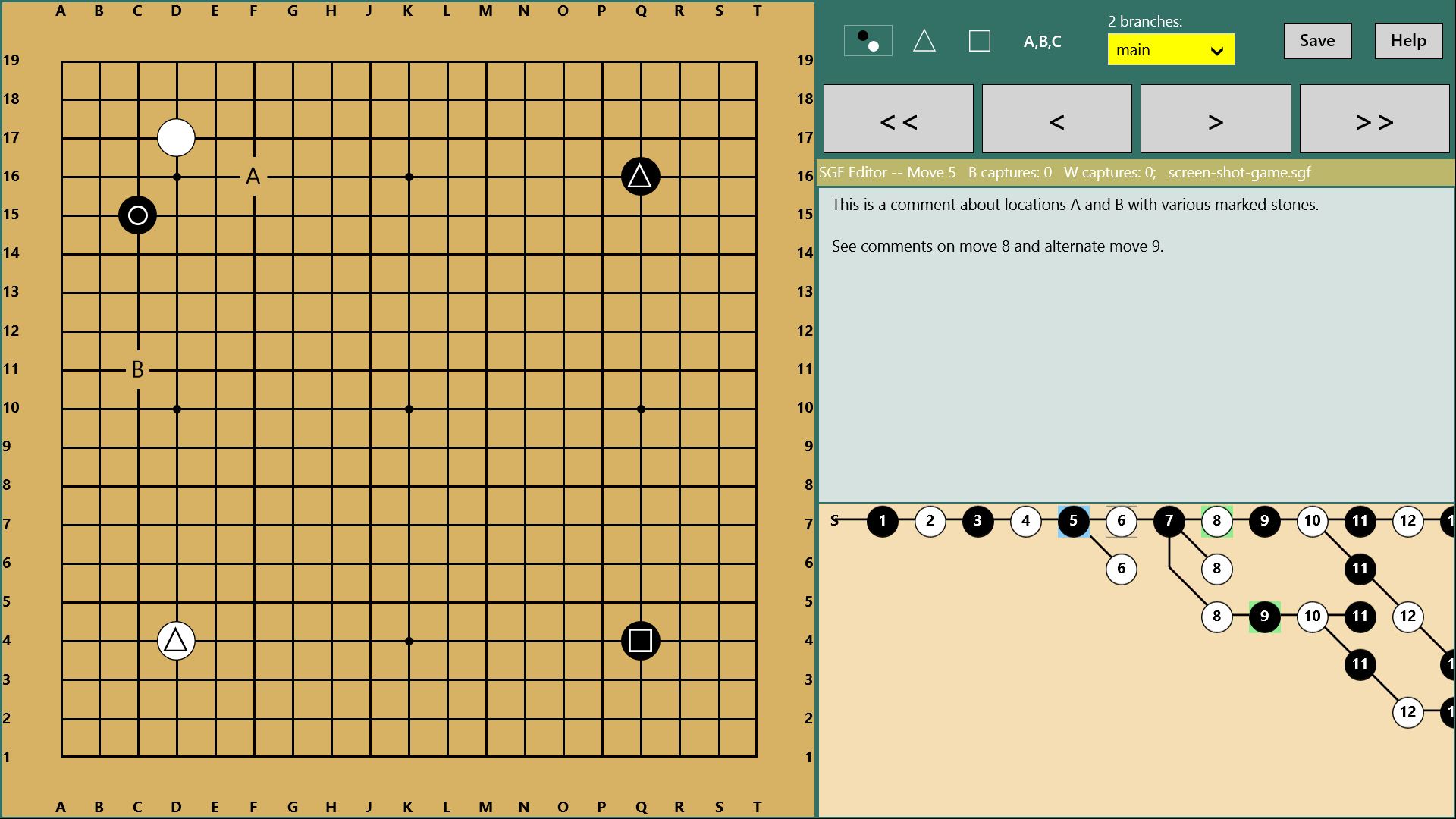Click the triangle-marked white stone at D4
Screen dimensions: 1456x819
[x=176, y=641]
